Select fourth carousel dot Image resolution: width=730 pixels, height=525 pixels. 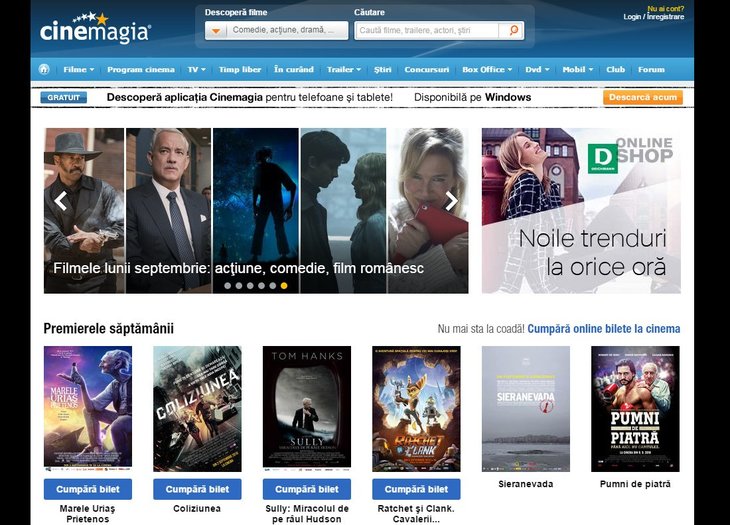click(262, 286)
